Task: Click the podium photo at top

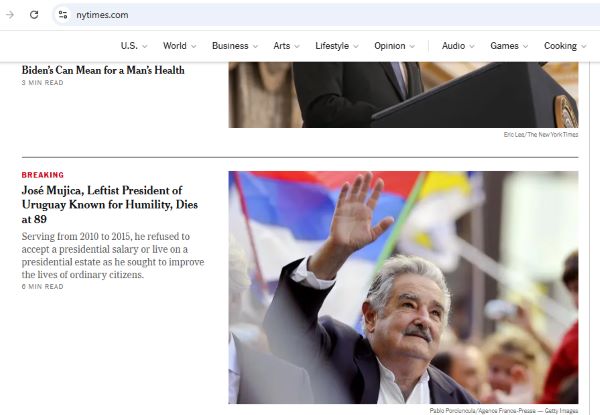Action: click(403, 95)
